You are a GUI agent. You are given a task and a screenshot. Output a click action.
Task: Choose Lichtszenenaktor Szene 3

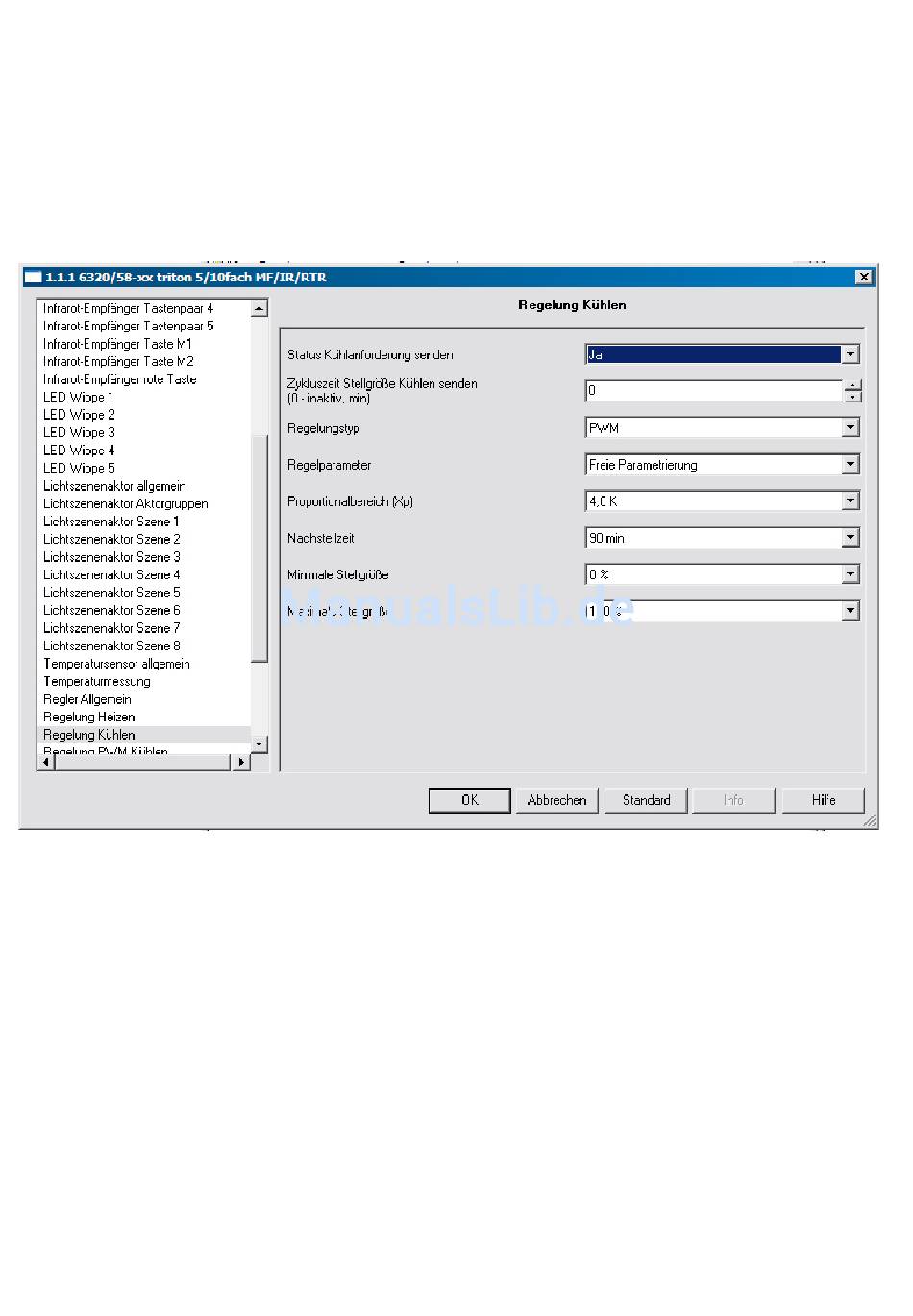tap(111, 557)
